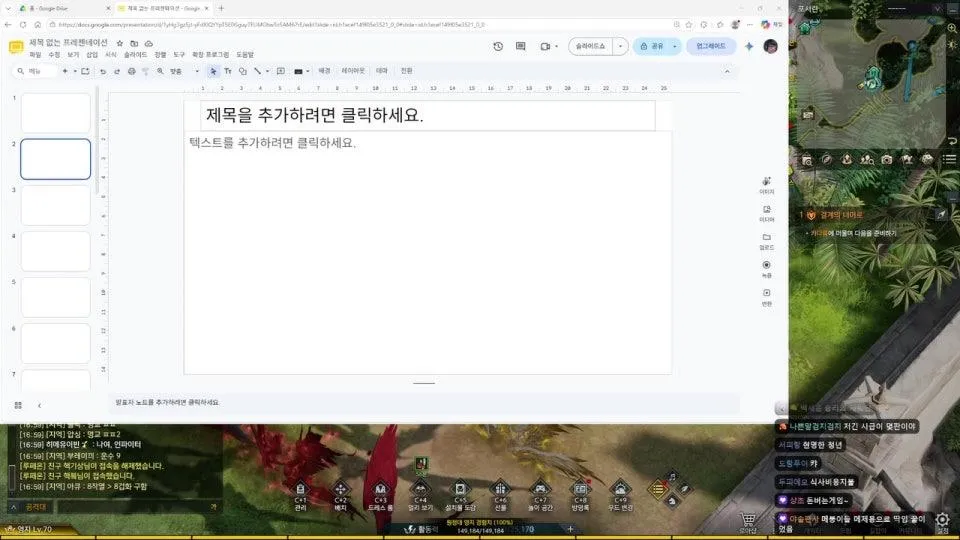The height and width of the screenshot is (540, 960).
Task: Click the camera video call icon
Action: pos(545,47)
